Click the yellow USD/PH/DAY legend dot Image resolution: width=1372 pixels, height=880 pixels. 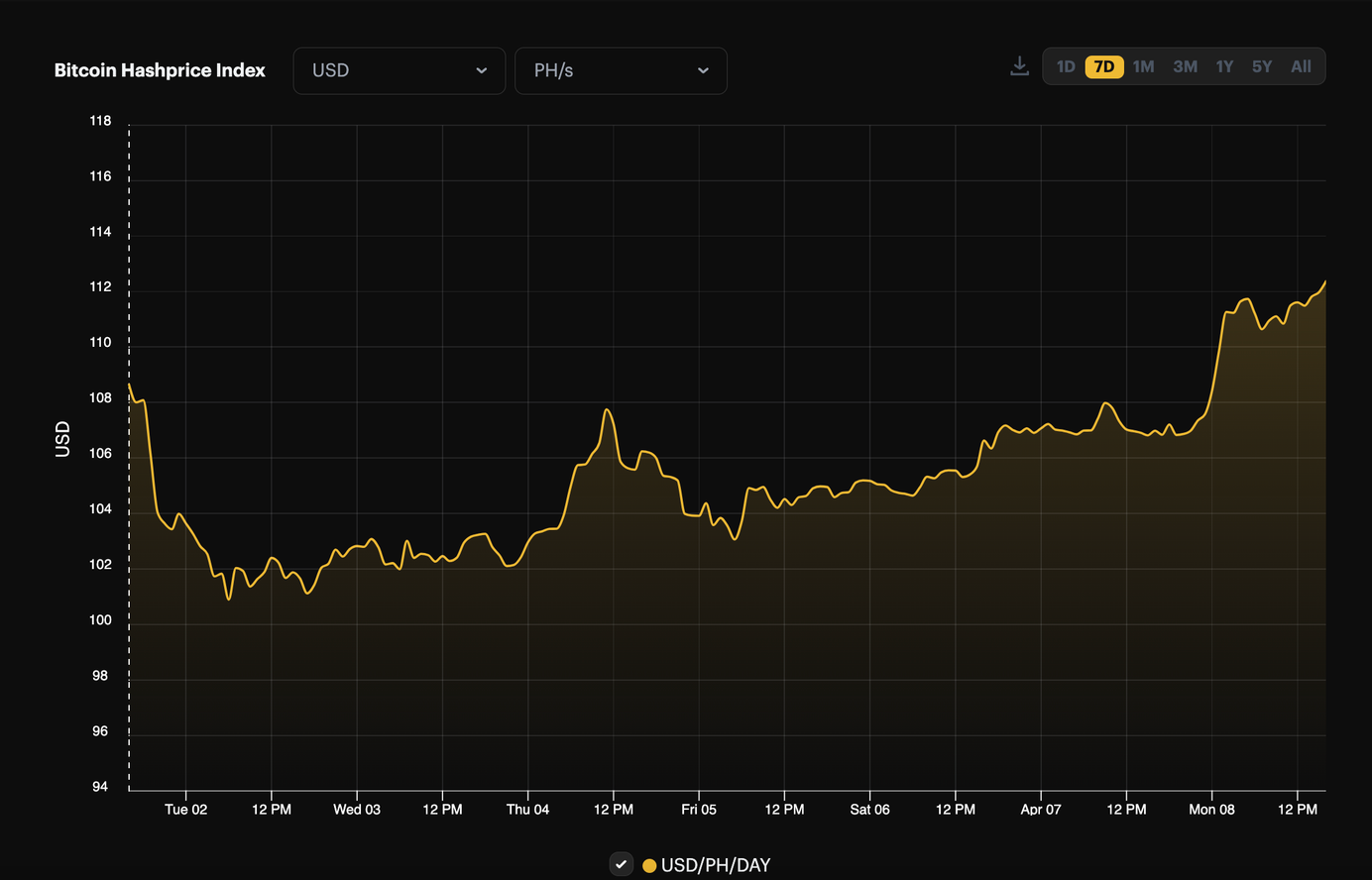(x=648, y=864)
